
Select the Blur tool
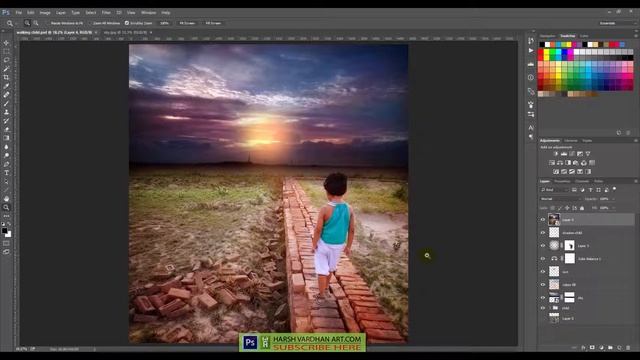[x=6, y=147]
